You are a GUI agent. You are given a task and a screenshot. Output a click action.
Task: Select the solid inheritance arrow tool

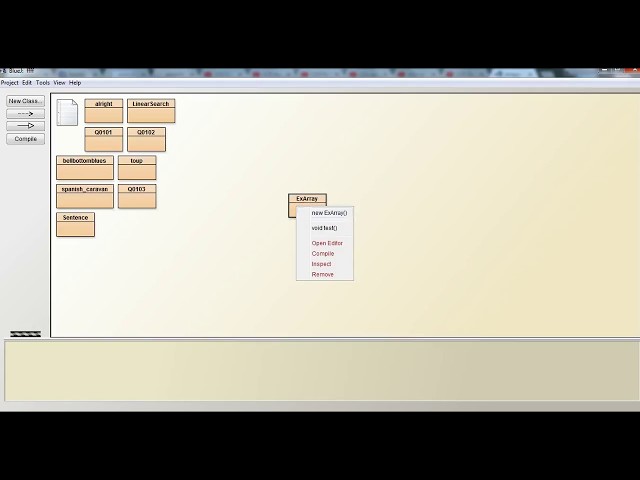[26, 126]
